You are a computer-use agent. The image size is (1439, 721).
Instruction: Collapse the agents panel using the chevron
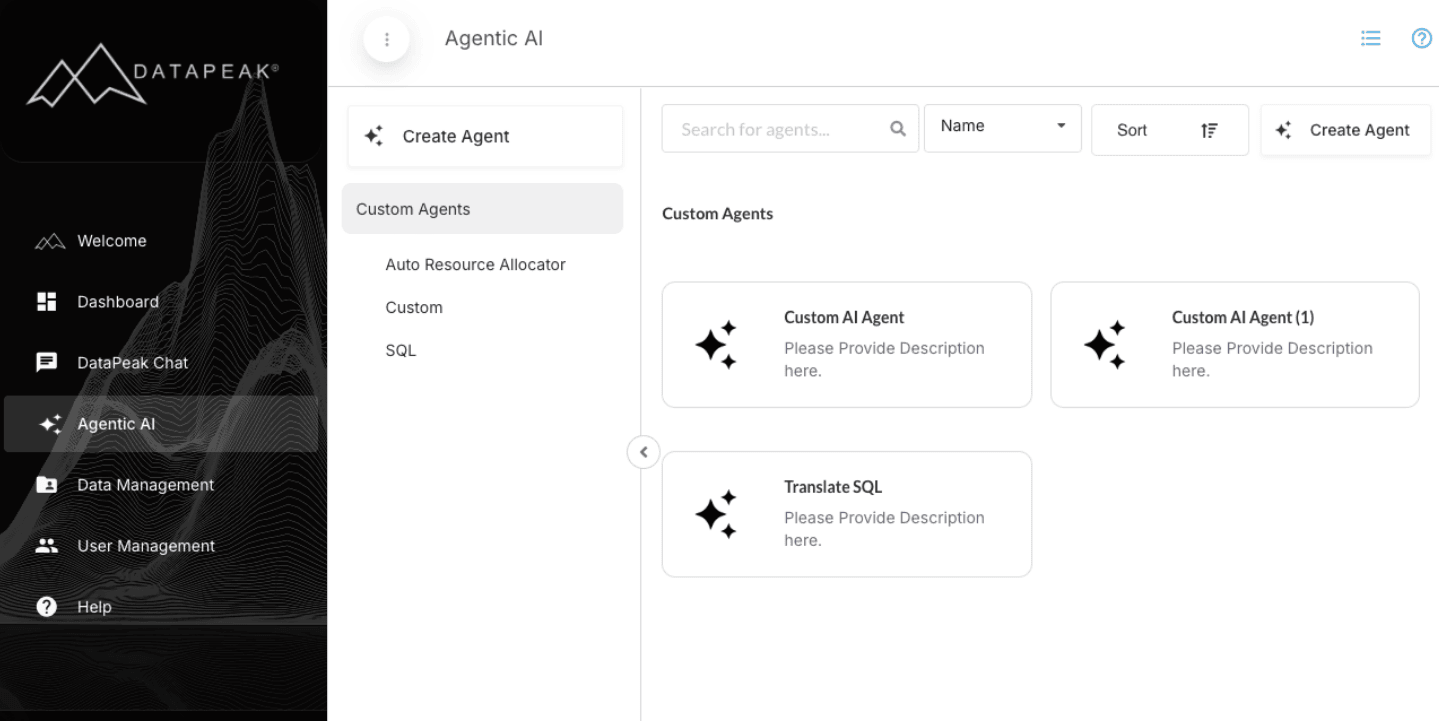pos(643,452)
